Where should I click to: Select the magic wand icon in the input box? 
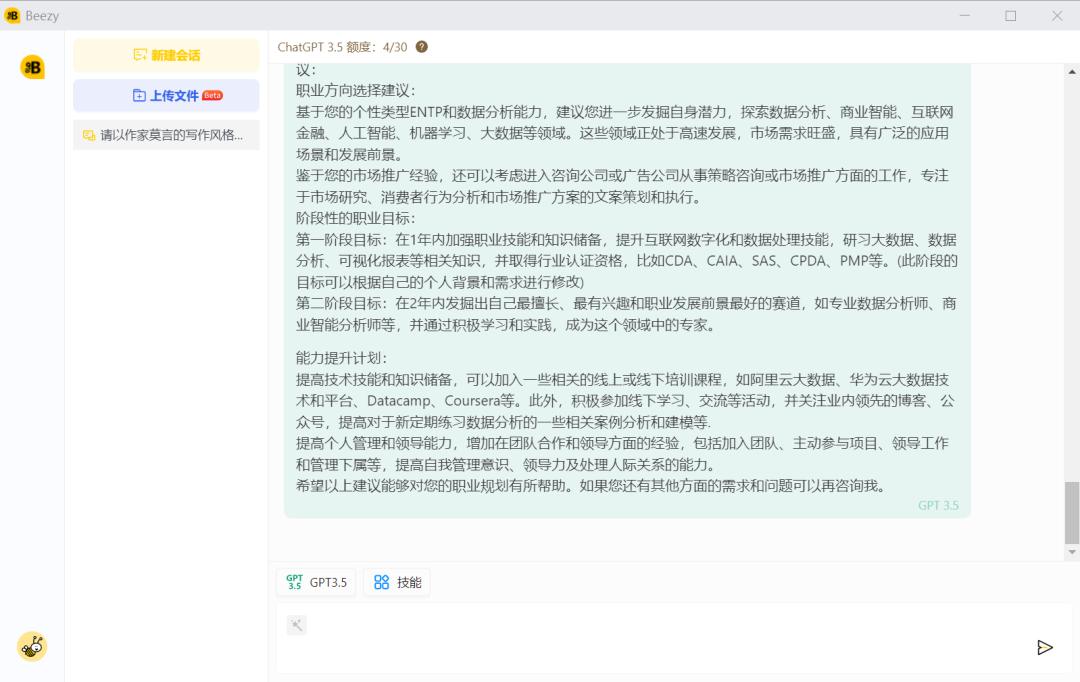point(296,624)
